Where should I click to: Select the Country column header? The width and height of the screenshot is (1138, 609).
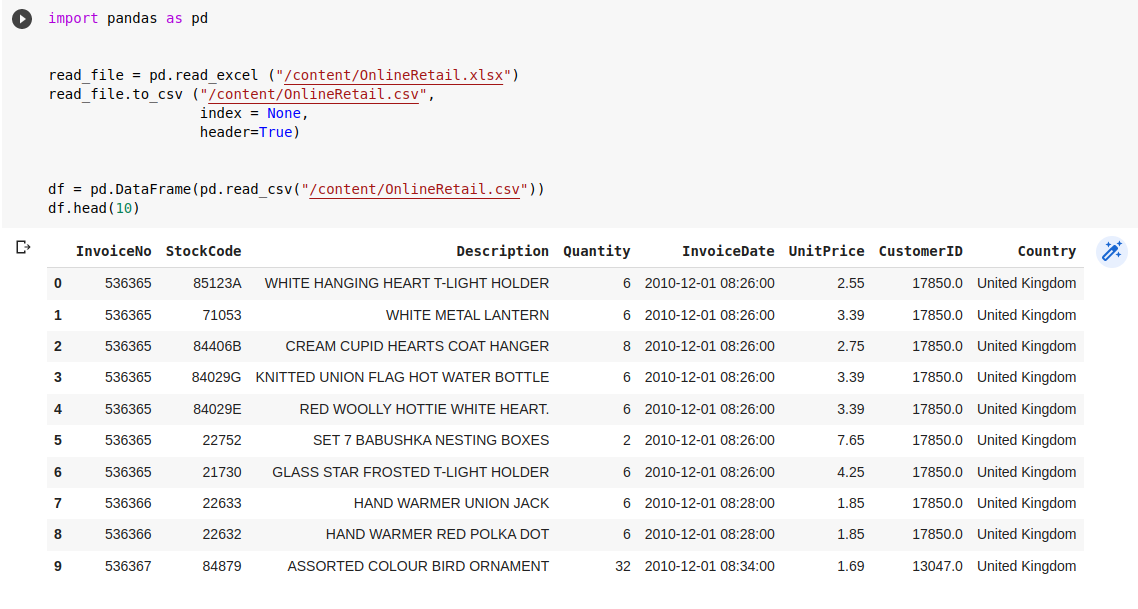click(1046, 252)
